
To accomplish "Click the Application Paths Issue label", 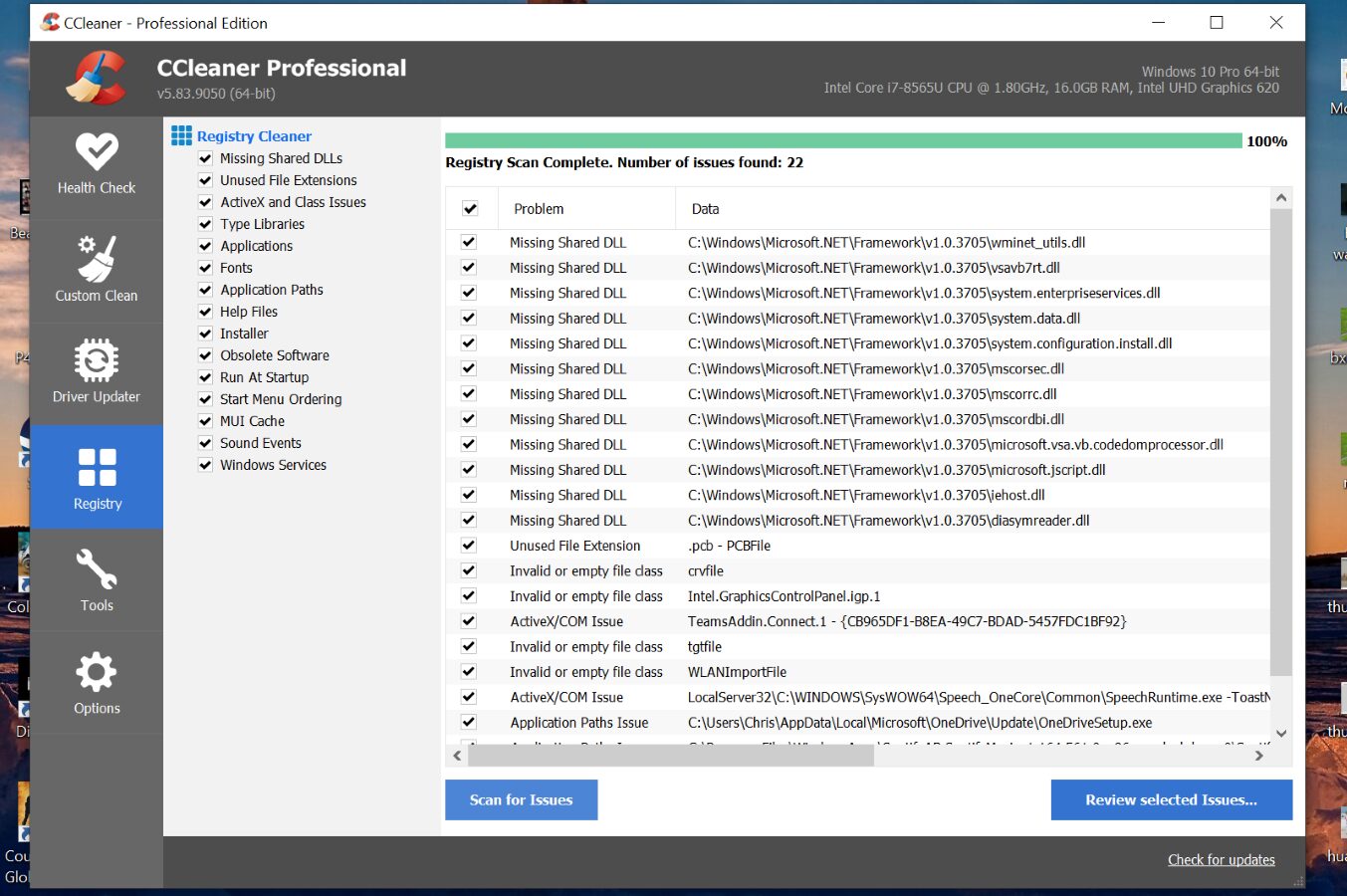I will (x=578, y=723).
